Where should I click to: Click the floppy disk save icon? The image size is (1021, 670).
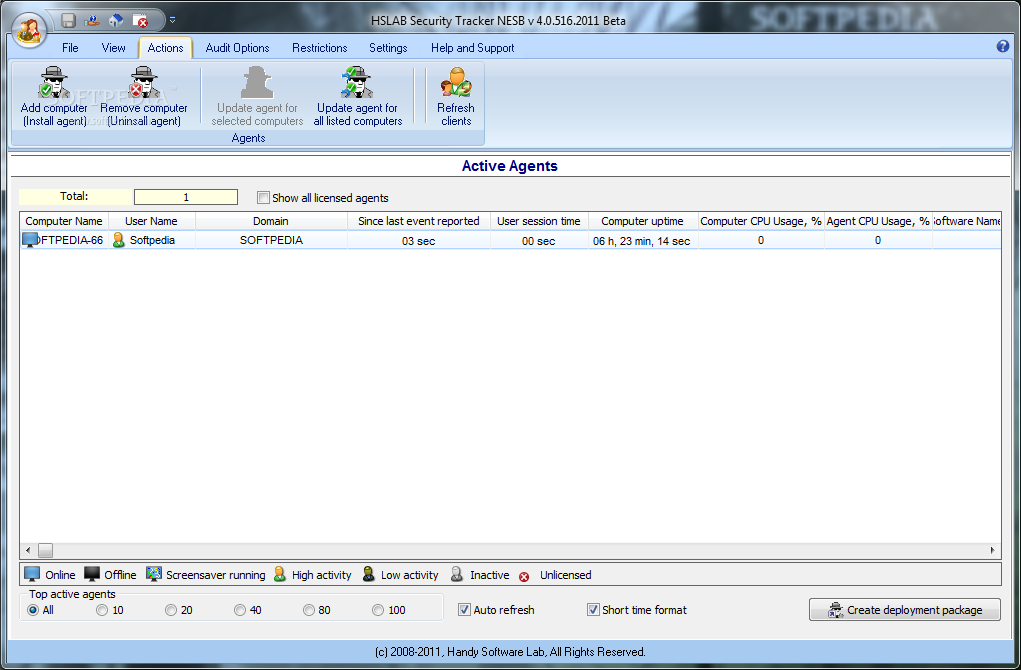68,20
